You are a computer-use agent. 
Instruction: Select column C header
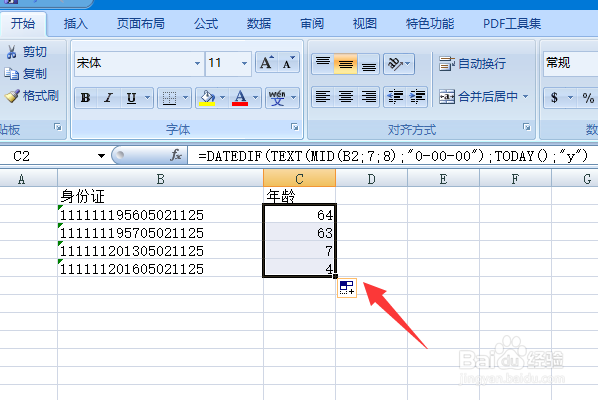coord(299,178)
